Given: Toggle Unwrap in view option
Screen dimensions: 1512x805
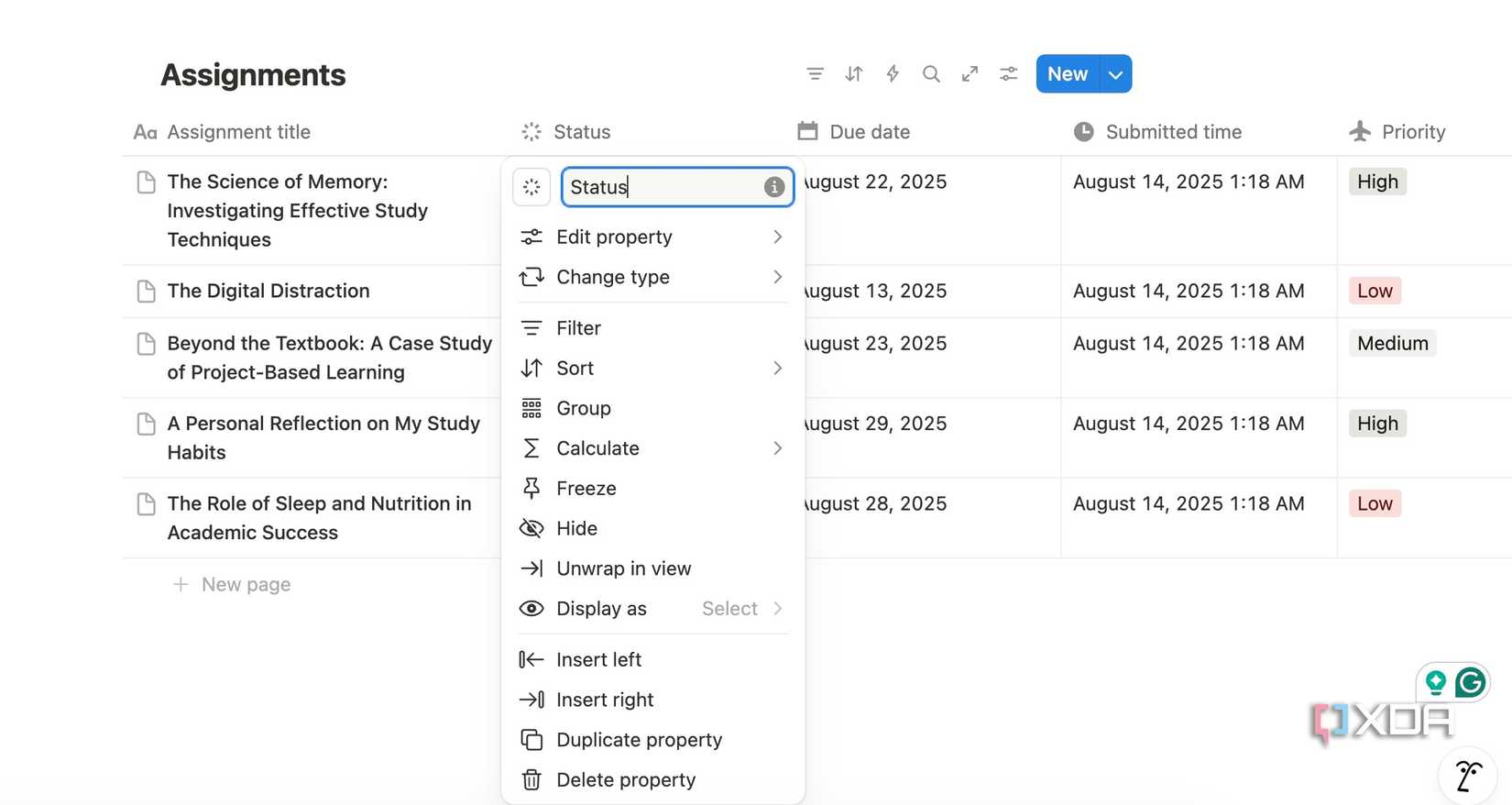Looking at the screenshot, I should point(623,568).
